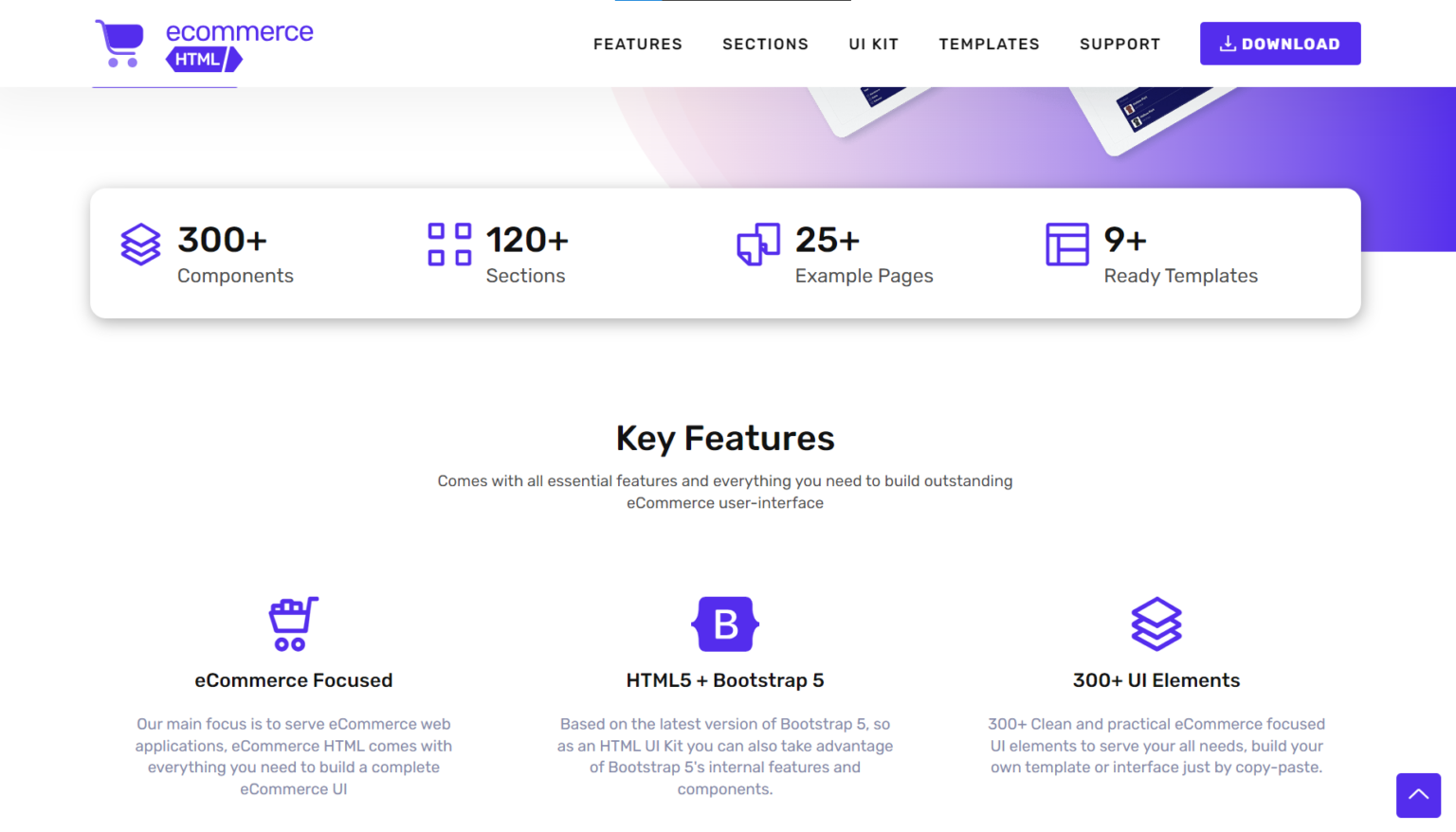1456x832 pixels.
Task: Click the 300+ Components statistic
Action: point(223,240)
